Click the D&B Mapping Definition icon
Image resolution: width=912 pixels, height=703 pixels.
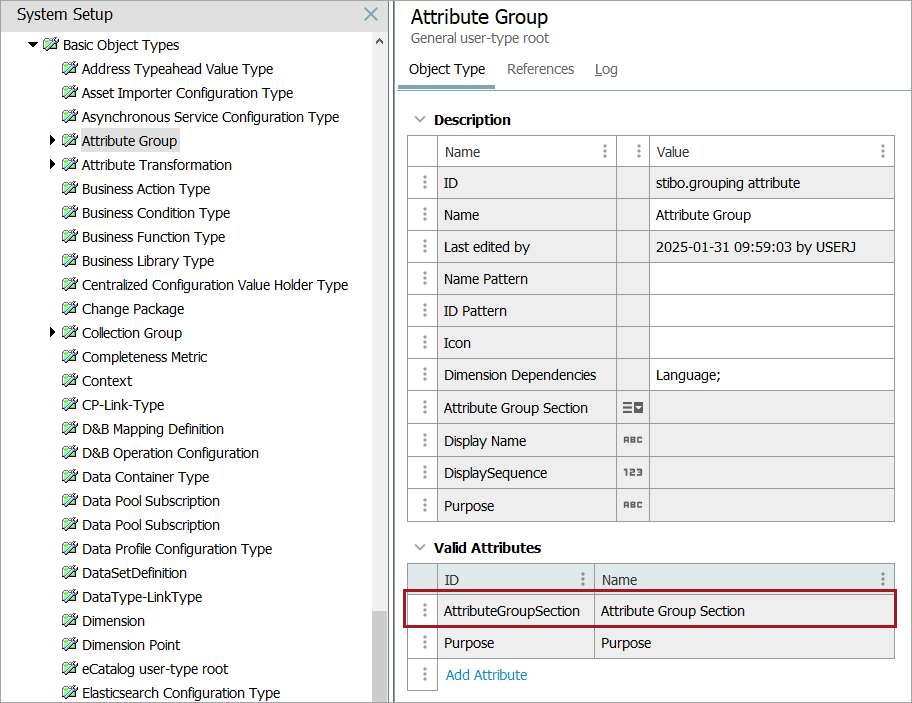[70, 428]
